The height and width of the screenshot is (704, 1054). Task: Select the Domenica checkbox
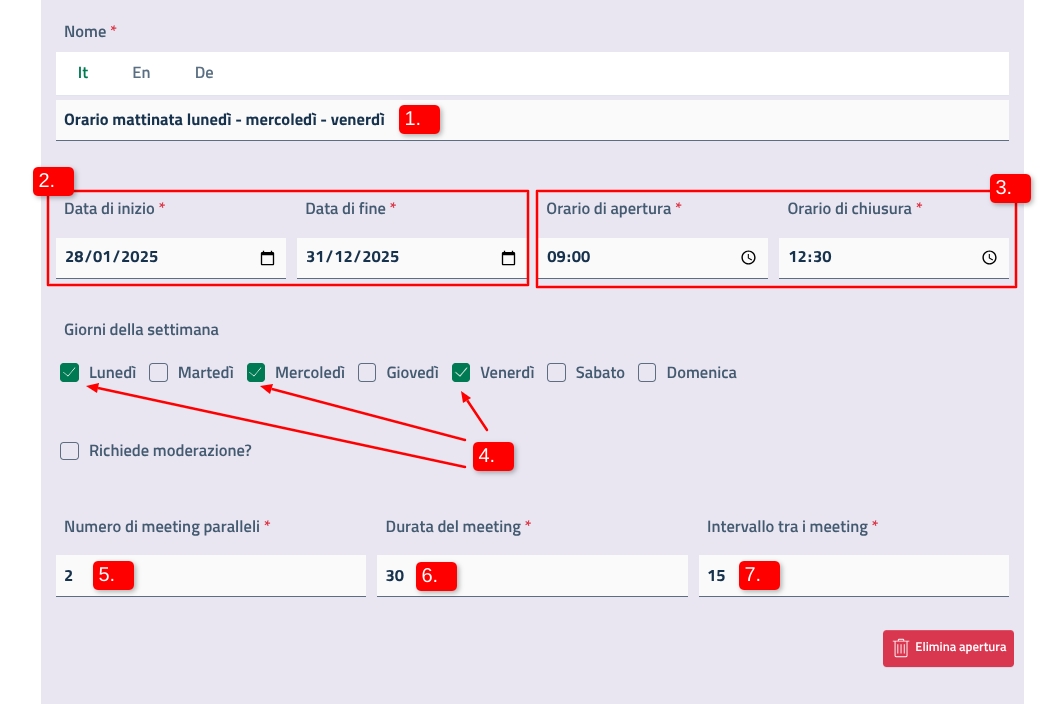(647, 373)
